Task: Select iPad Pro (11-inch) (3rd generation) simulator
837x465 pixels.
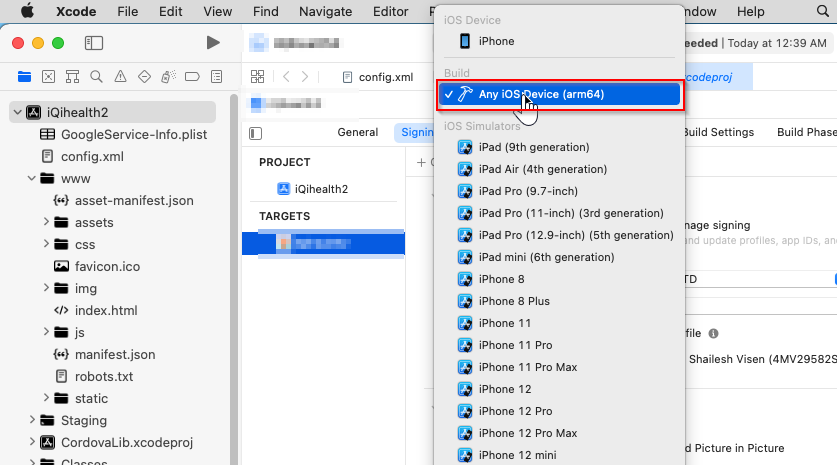Action: [x=559, y=214]
